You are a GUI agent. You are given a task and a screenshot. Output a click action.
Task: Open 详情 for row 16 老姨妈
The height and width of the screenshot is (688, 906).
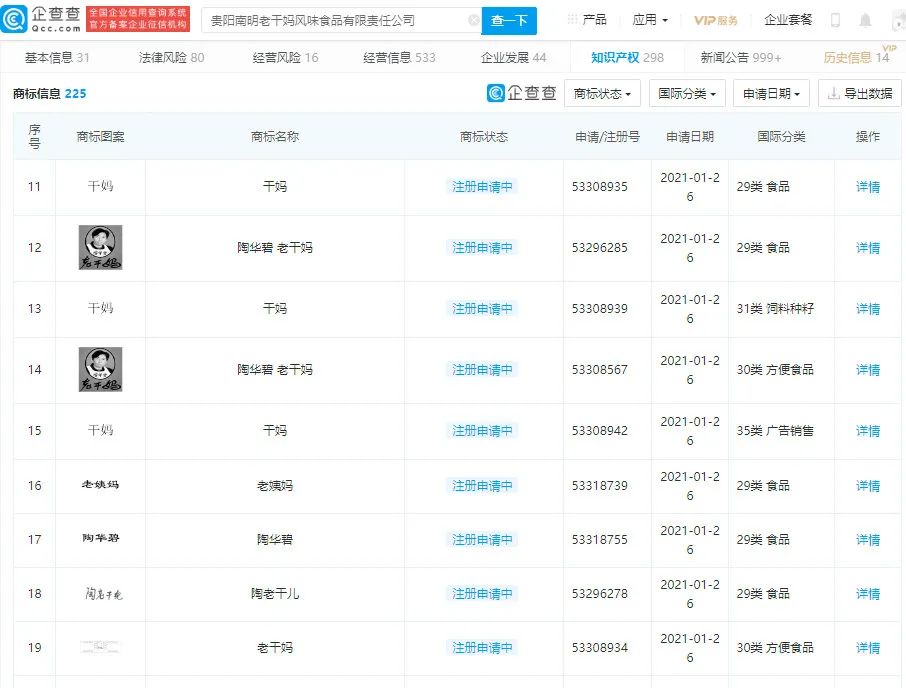coord(867,486)
